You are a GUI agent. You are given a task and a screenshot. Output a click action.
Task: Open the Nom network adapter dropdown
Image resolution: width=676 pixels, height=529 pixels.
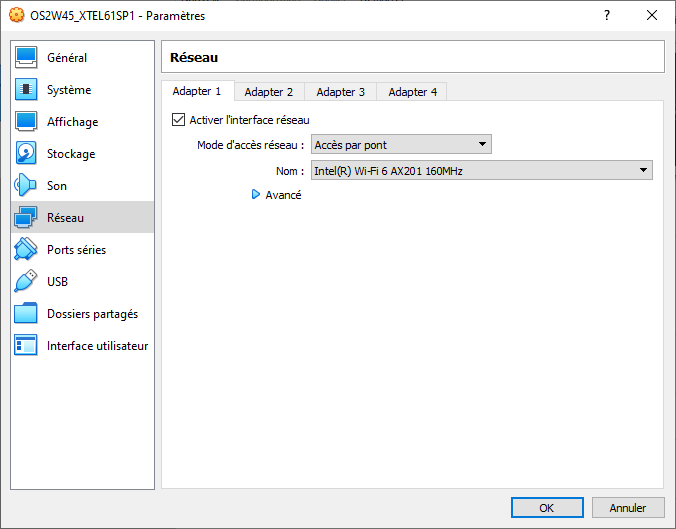[x=481, y=171]
